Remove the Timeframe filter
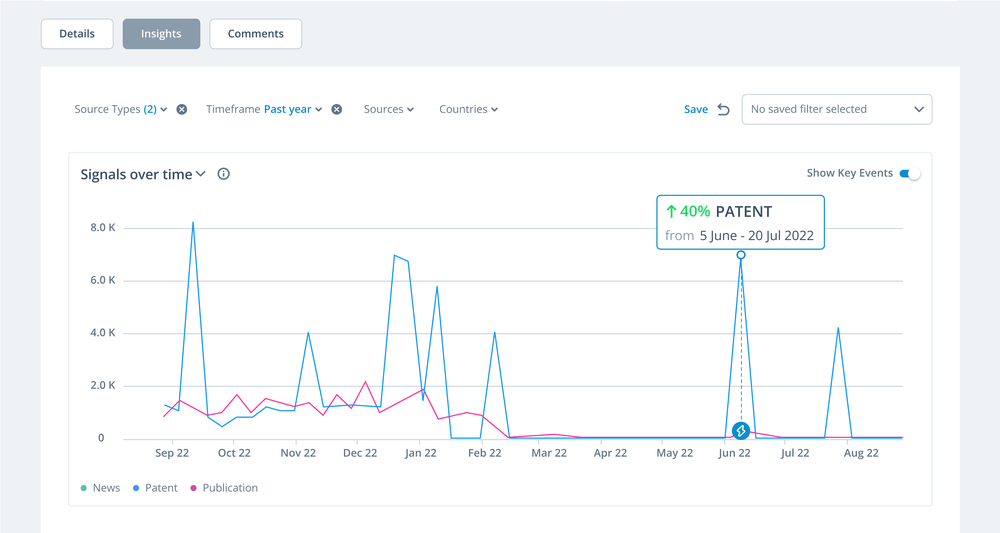 pyautogui.click(x=337, y=109)
